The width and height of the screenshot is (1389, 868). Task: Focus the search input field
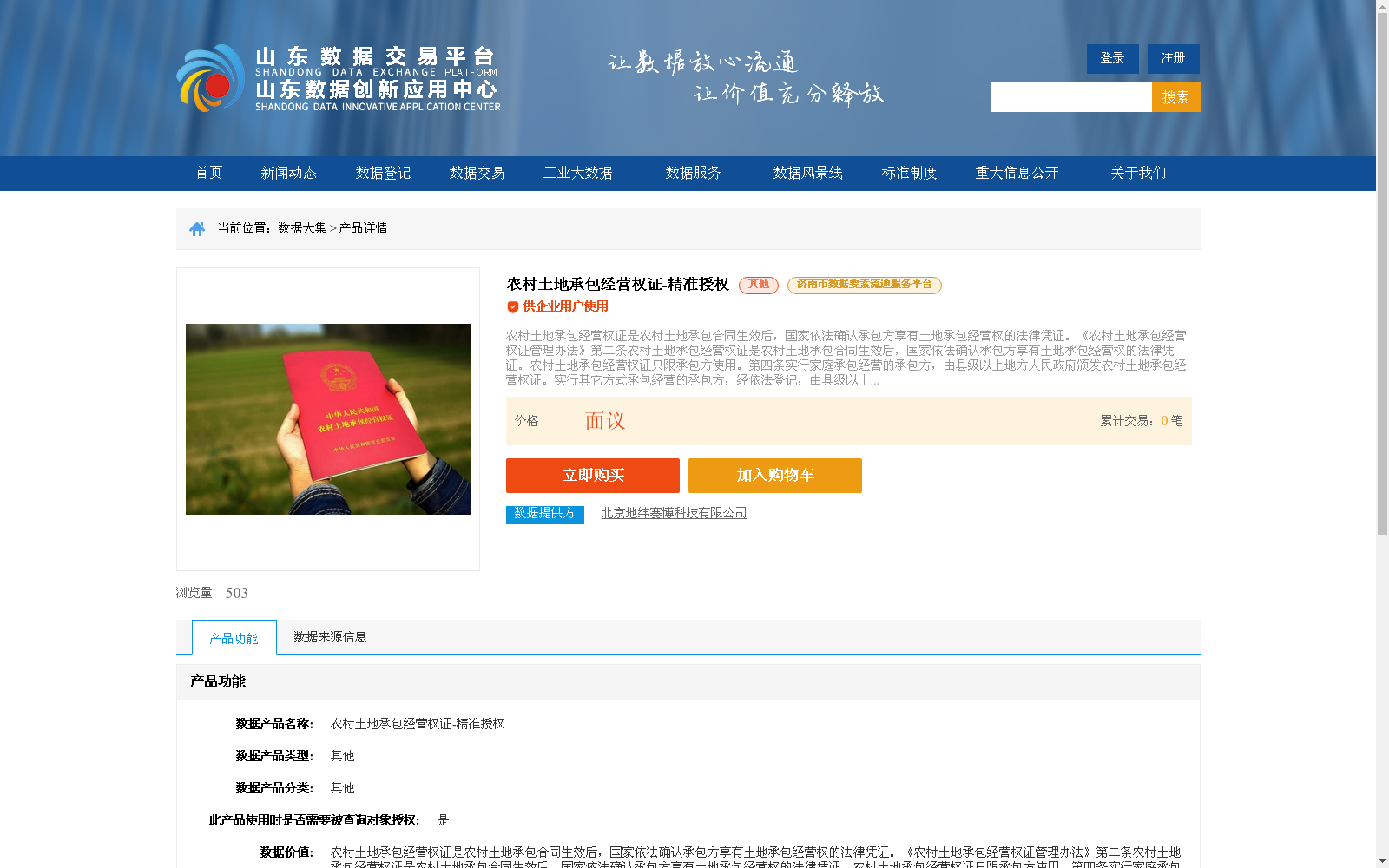[1071, 97]
